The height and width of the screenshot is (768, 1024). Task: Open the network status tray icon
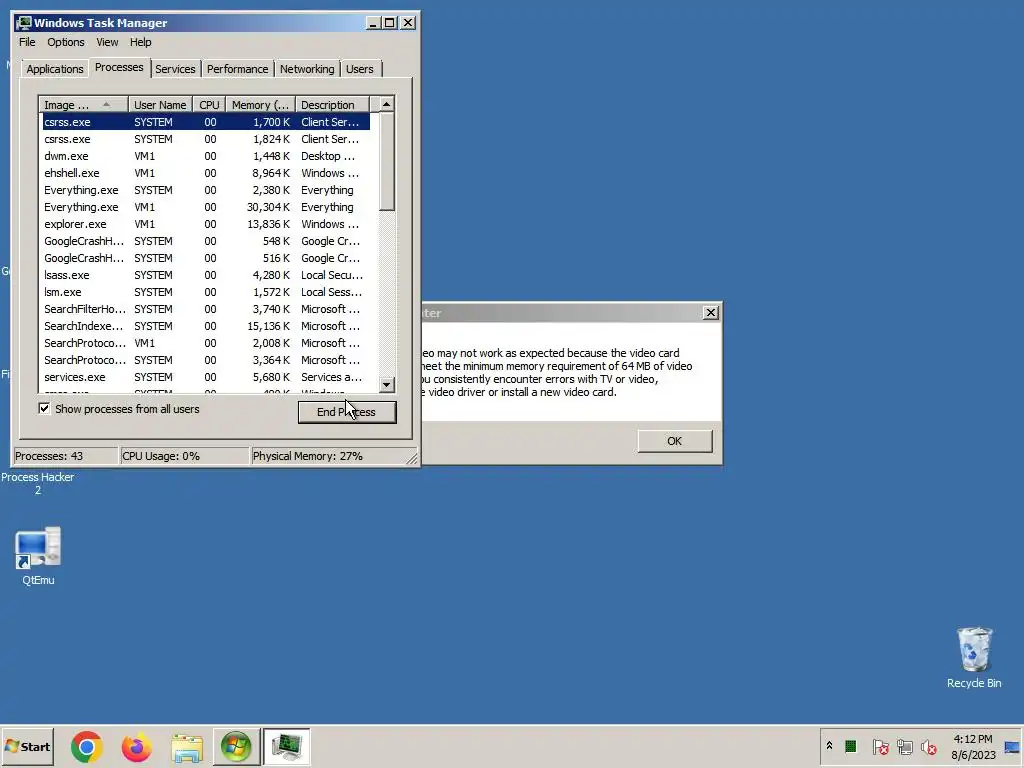pyautogui.click(x=904, y=746)
